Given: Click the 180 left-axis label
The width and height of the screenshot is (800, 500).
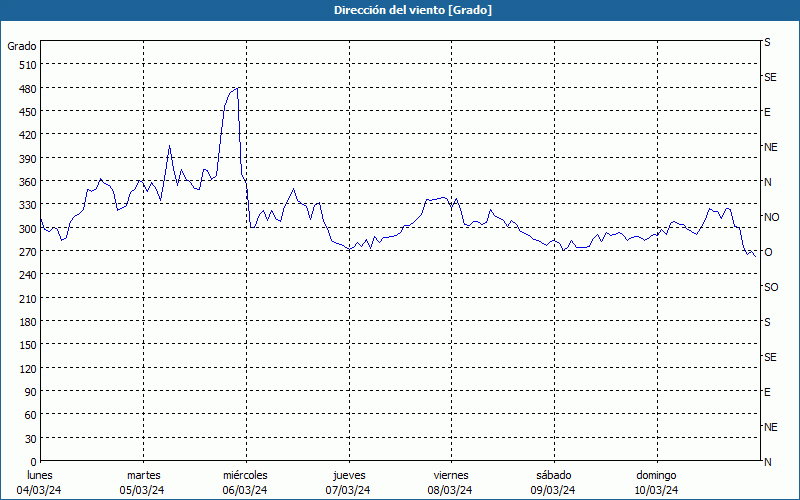Looking at the screenshot, I should pos(28,322).
